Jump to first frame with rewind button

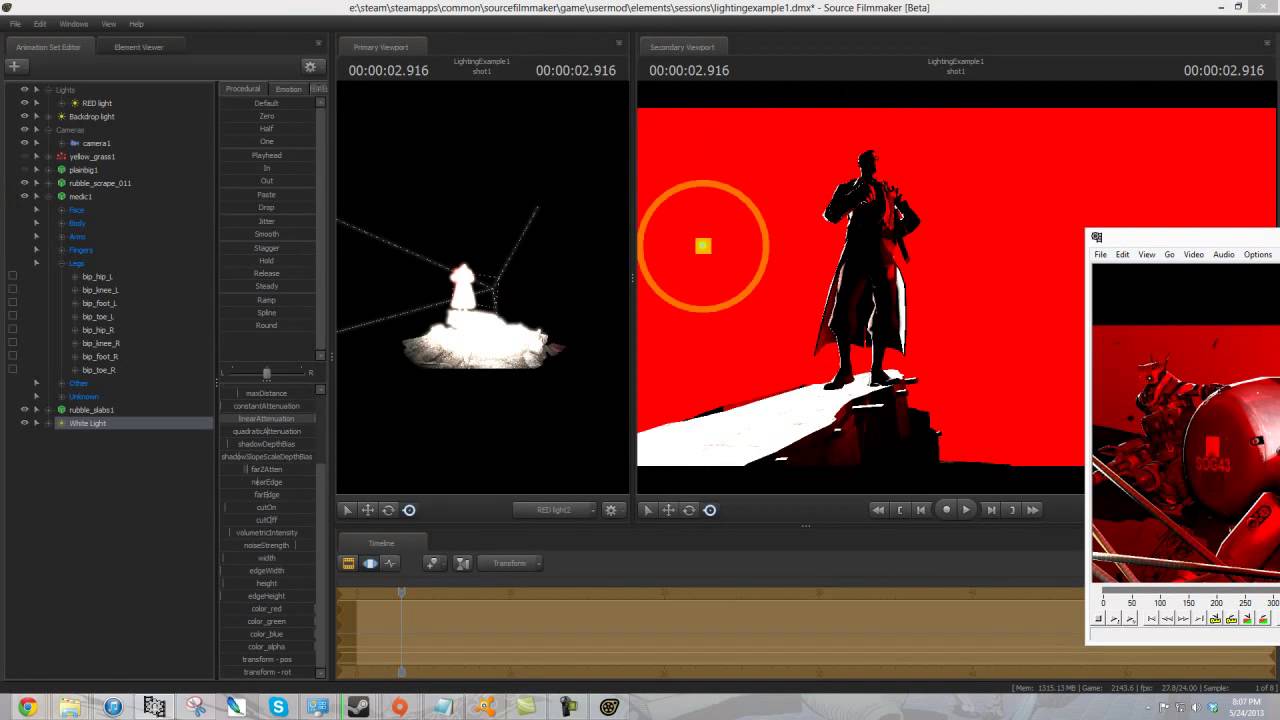coord(878,510)
